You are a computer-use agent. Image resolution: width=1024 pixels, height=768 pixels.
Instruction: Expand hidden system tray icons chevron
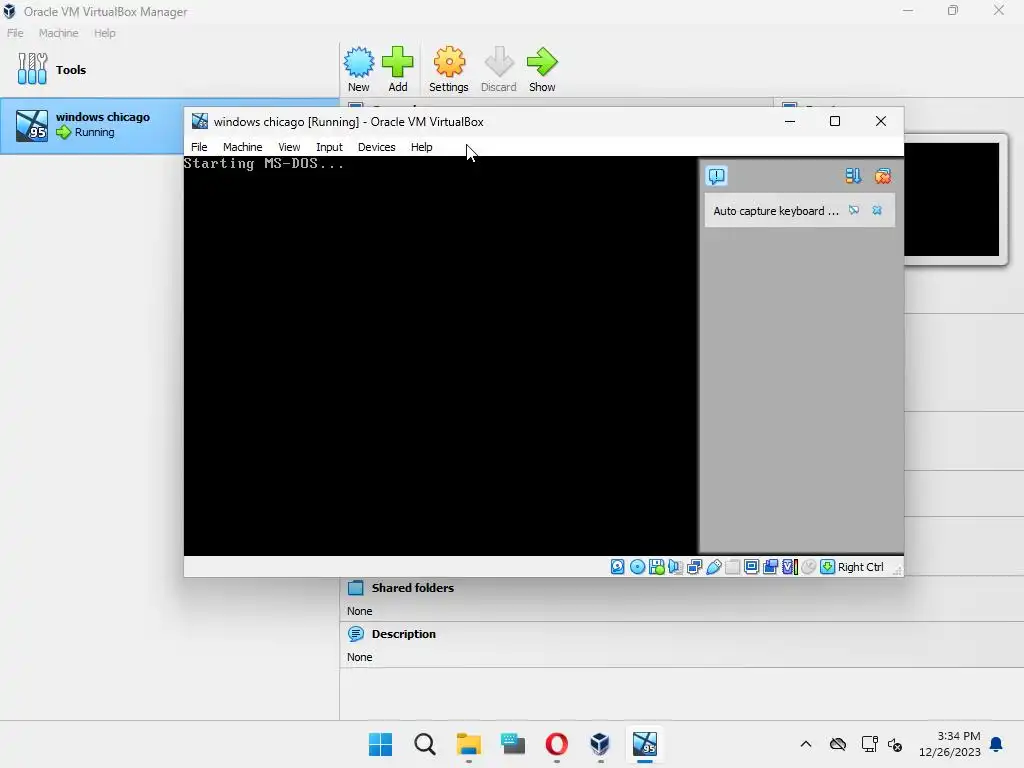(806, 744)
